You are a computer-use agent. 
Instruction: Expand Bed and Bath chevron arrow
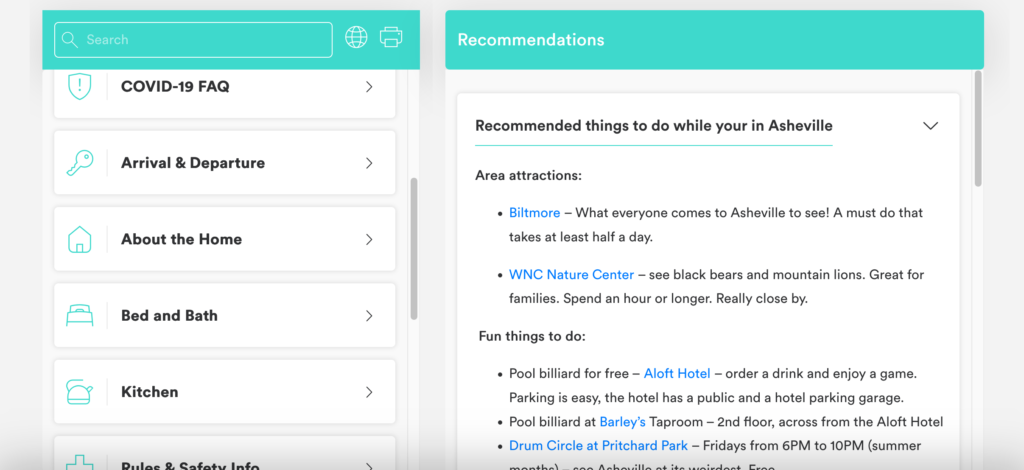369,316
